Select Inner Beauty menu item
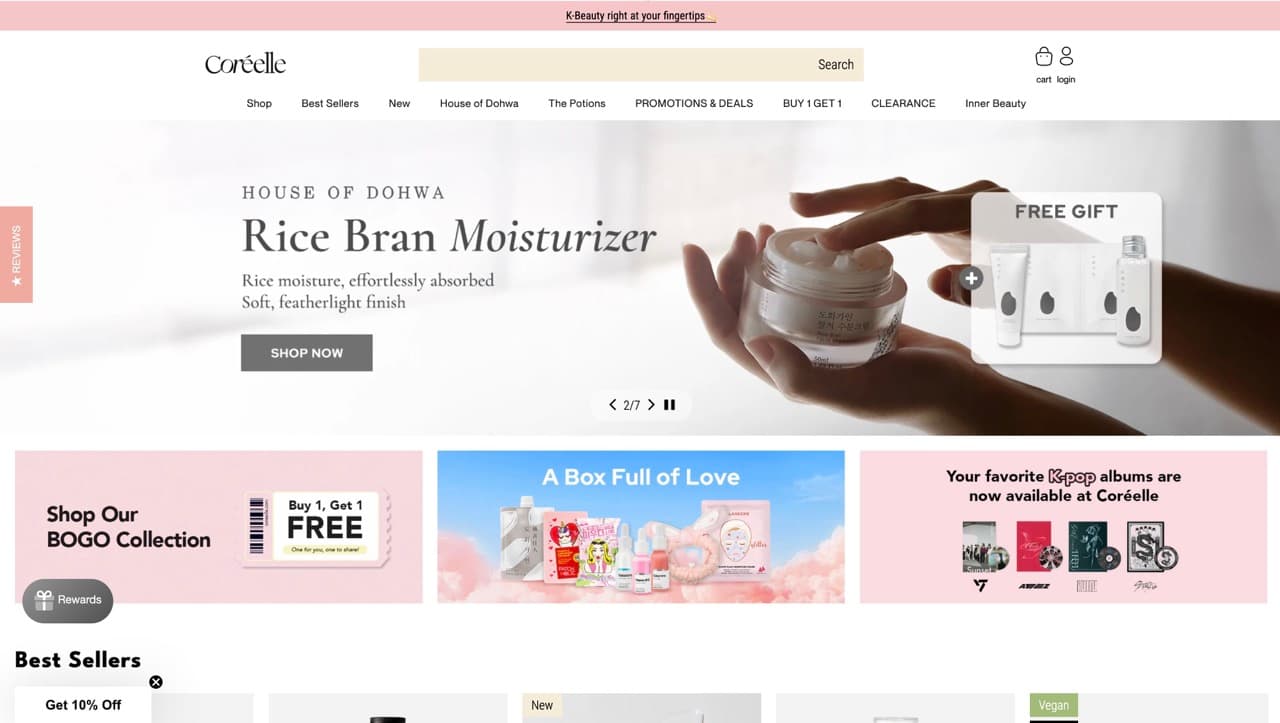 [995, 103]
